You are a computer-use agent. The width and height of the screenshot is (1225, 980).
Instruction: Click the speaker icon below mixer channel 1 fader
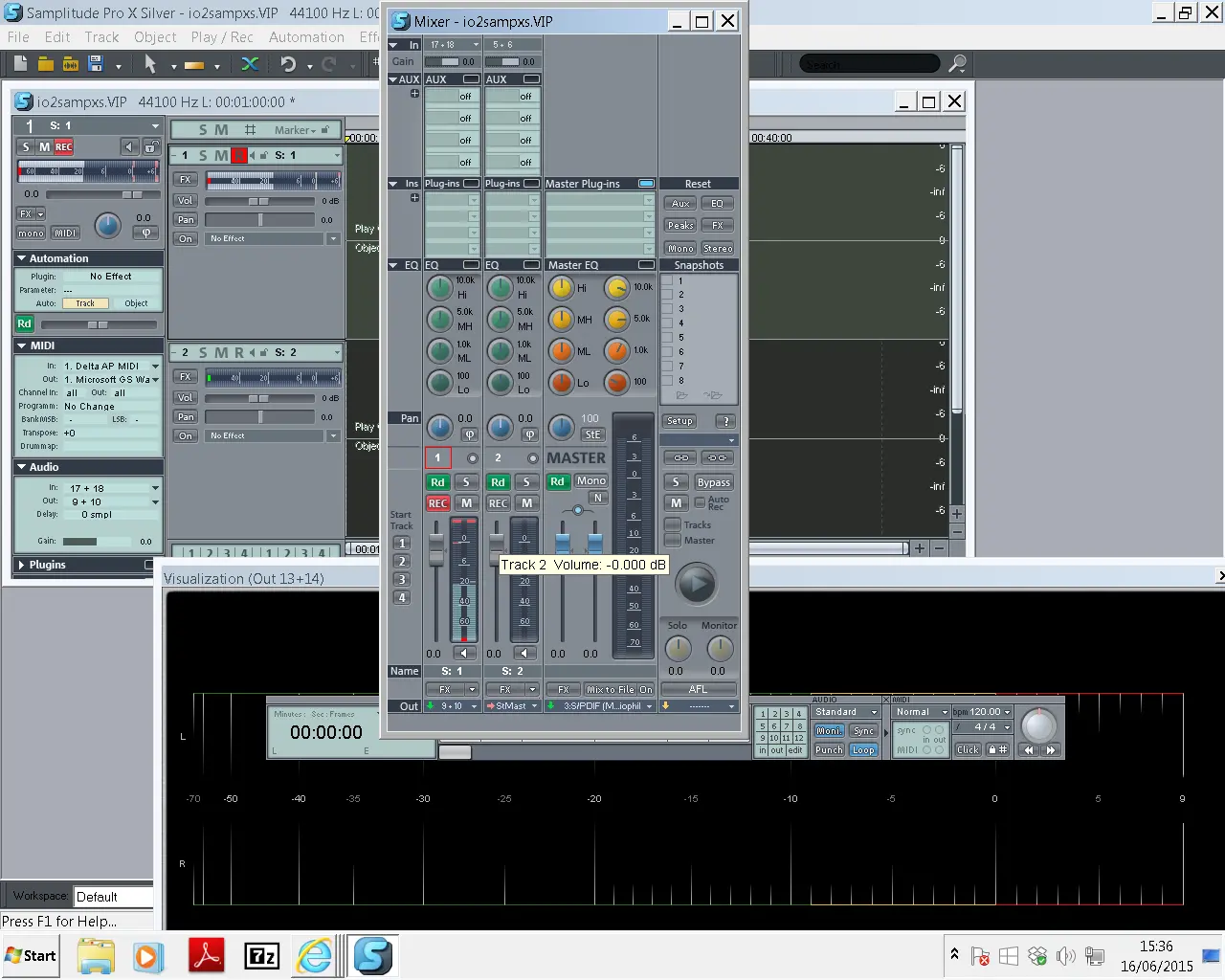(x=464, y=654)
